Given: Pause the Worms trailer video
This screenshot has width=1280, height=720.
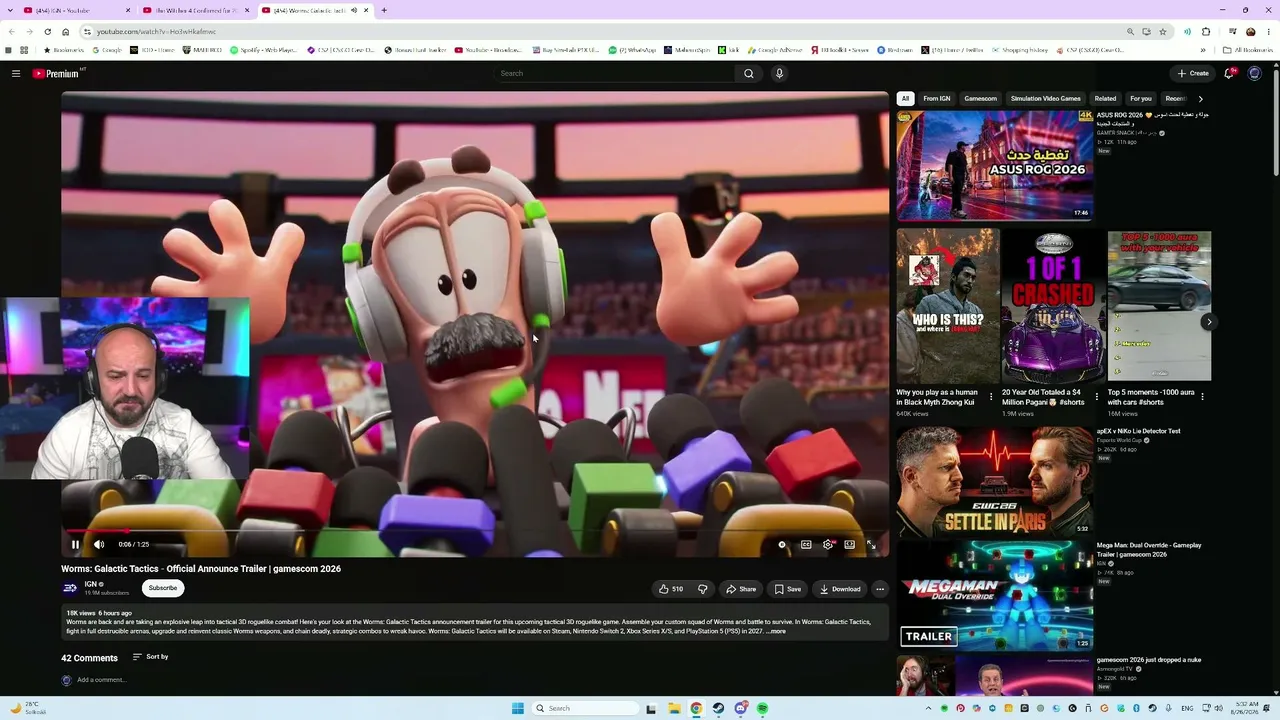Looking at the screenshot, I should click(x=75, y=544).
